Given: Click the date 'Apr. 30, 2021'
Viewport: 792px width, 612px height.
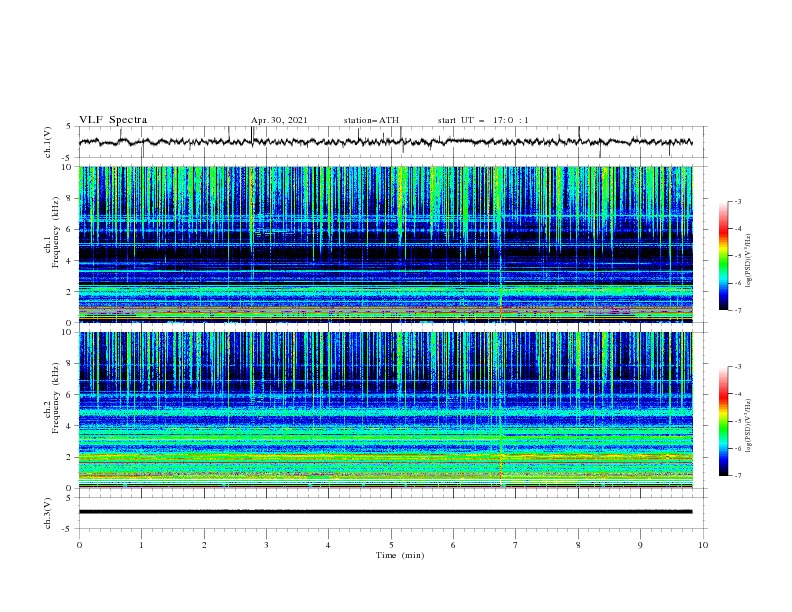Looking at the screenshot, I should point(279,120).
